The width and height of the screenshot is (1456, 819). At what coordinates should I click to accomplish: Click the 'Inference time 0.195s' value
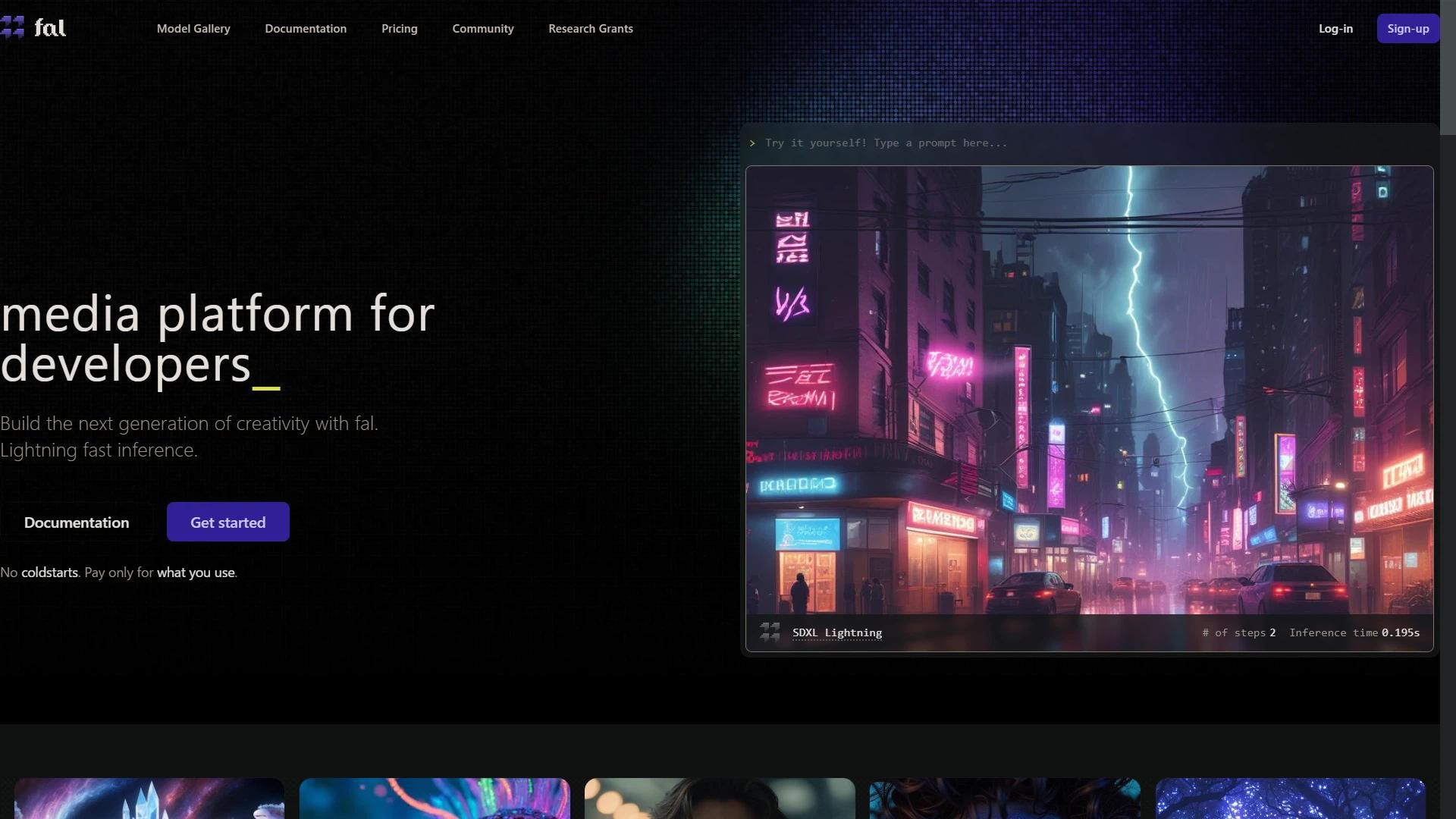[1354, 632]
